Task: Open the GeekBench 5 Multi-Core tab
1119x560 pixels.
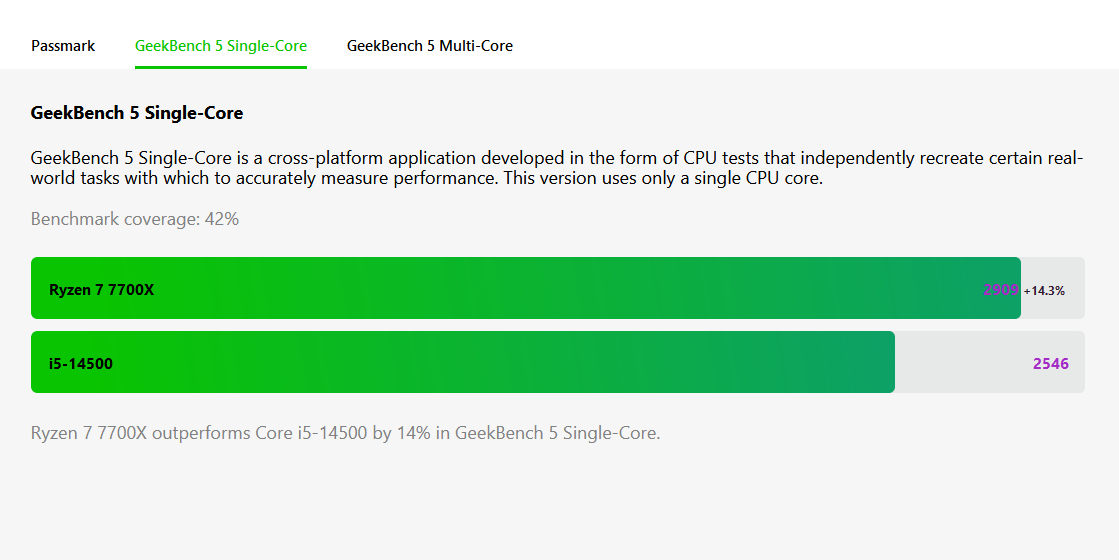Action: coord(430,46)
